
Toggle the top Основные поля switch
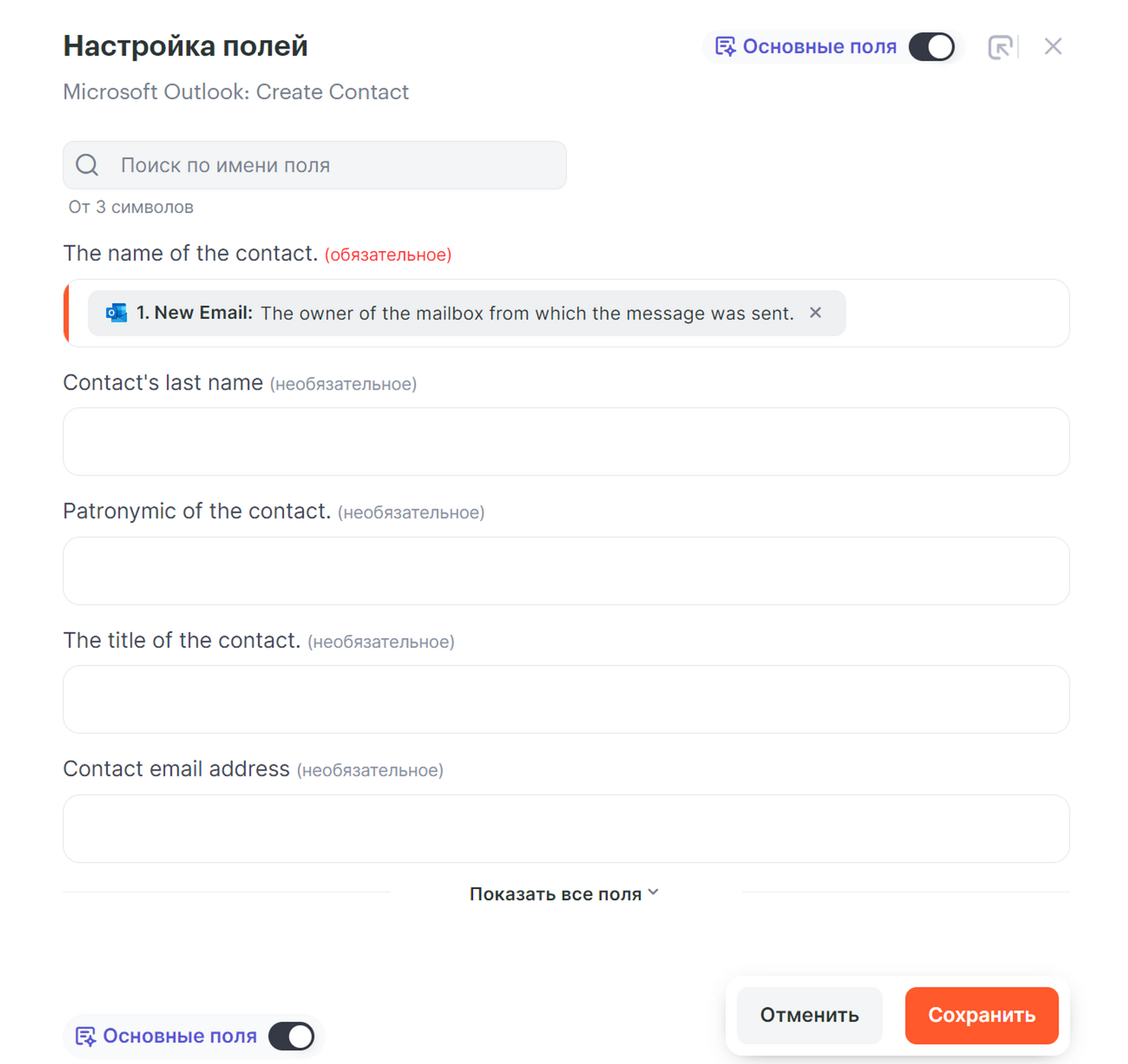[x=931, y=47]
